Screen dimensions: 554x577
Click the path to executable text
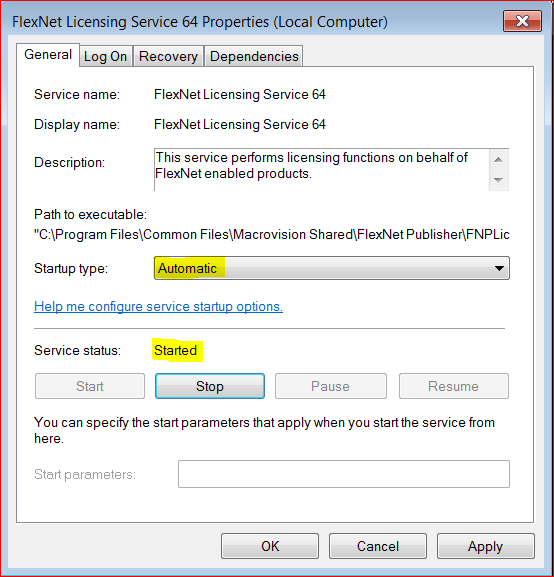(272, 234)
